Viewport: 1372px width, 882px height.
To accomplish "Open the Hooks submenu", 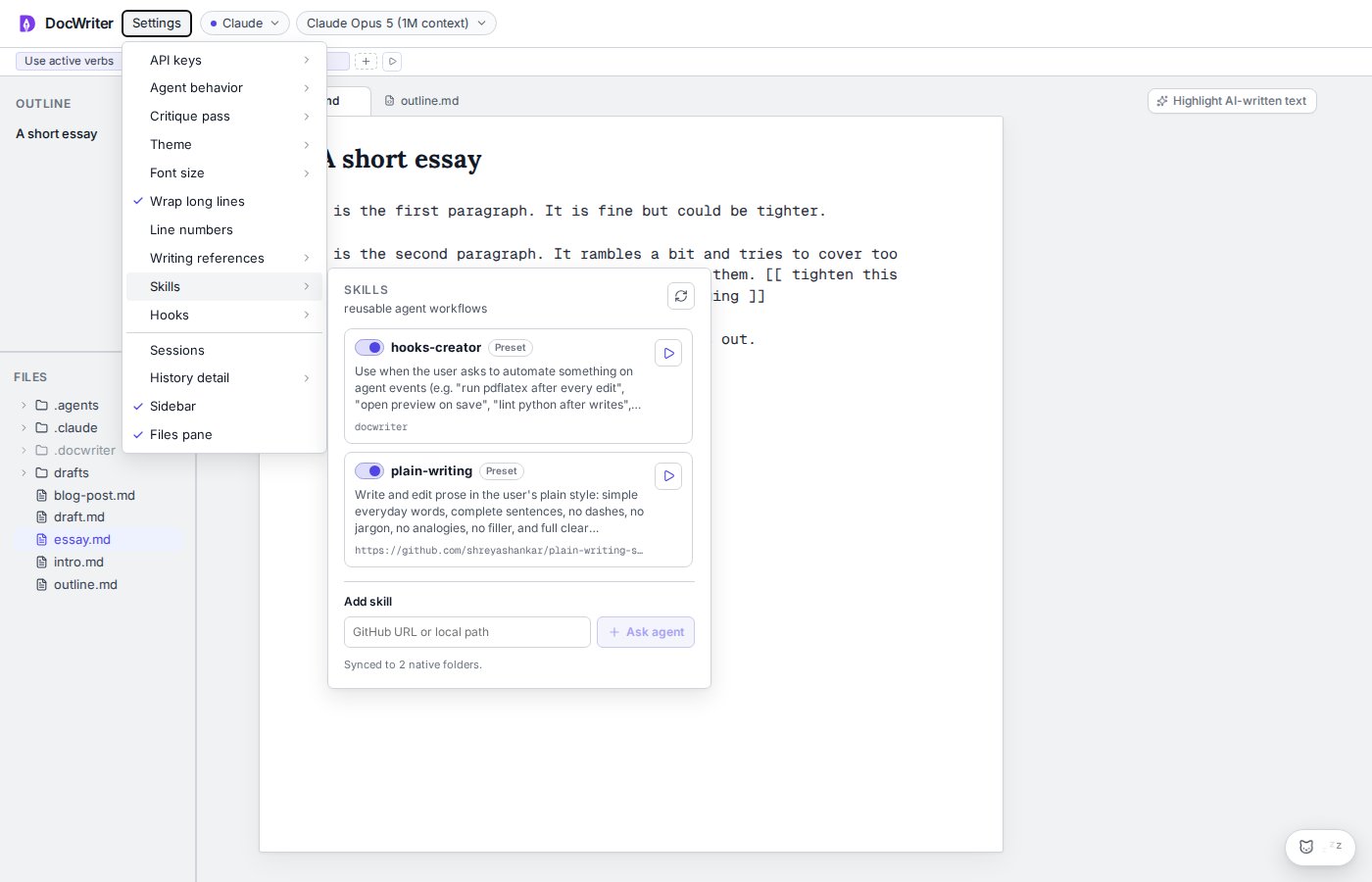I will (x=224, y=316).
